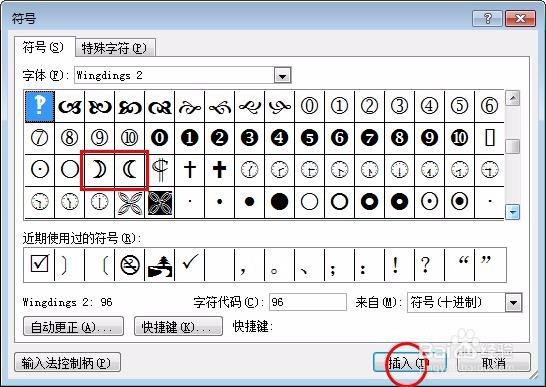Pick the crescent moon beside the cent sign
Screen dimensions: 546x387
[130, 170]
